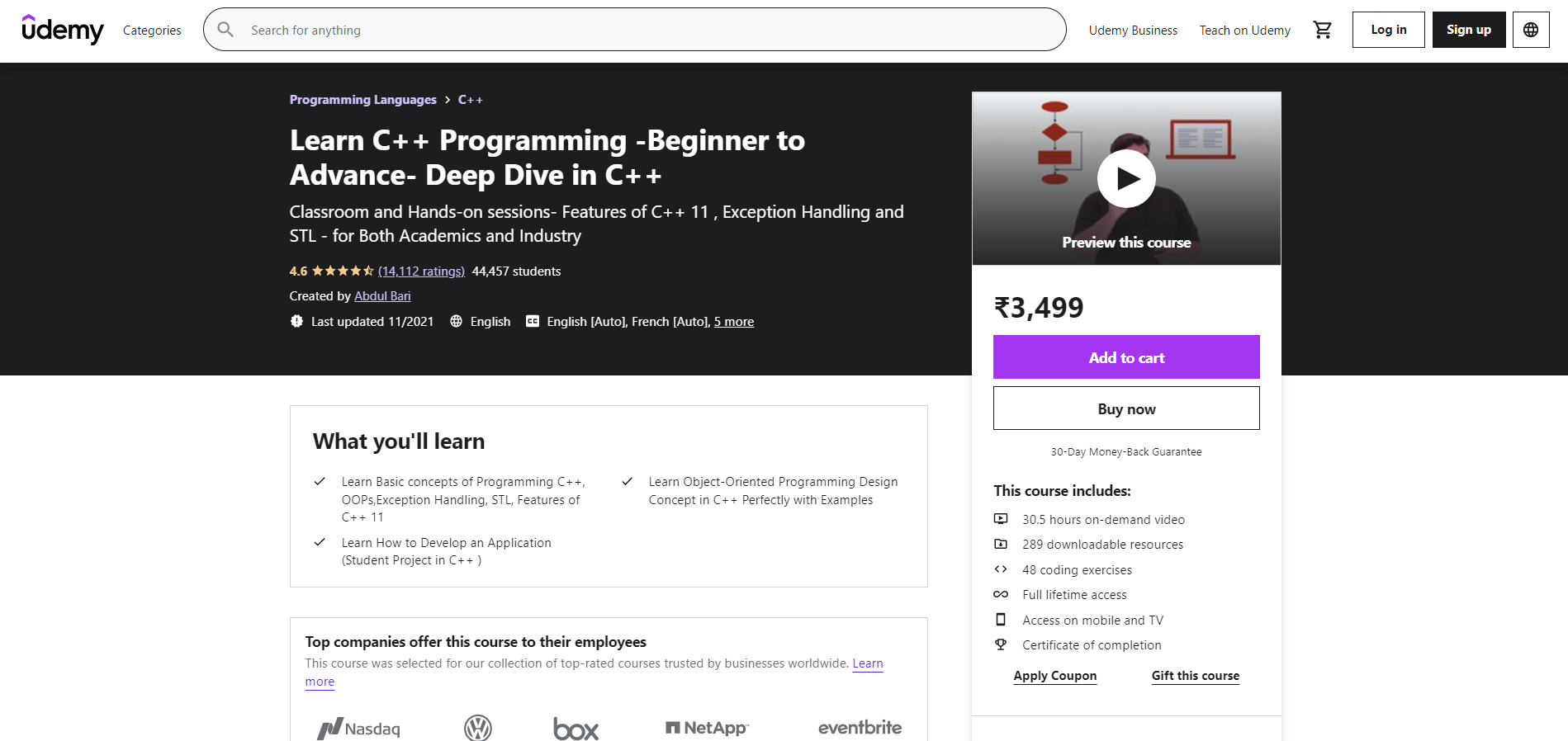Click the course title heading
Image resolution: width=1568 pixels, height=741 pixels.
click(547, 158)
